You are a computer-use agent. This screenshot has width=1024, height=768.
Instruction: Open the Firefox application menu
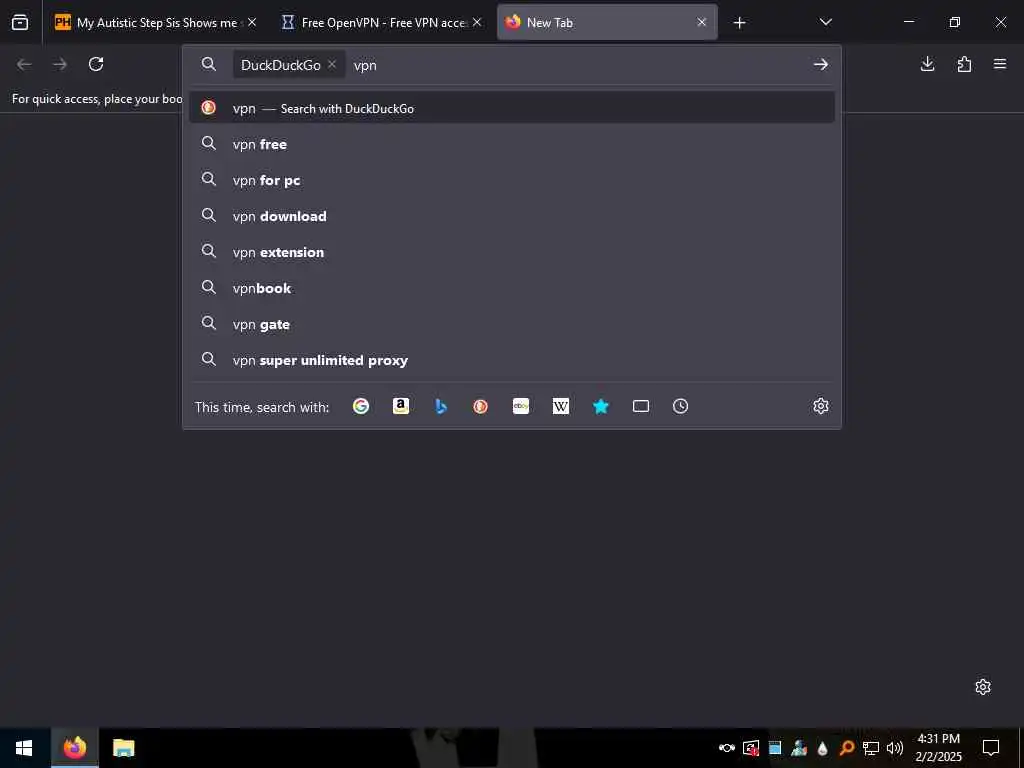pos(1000,64)
